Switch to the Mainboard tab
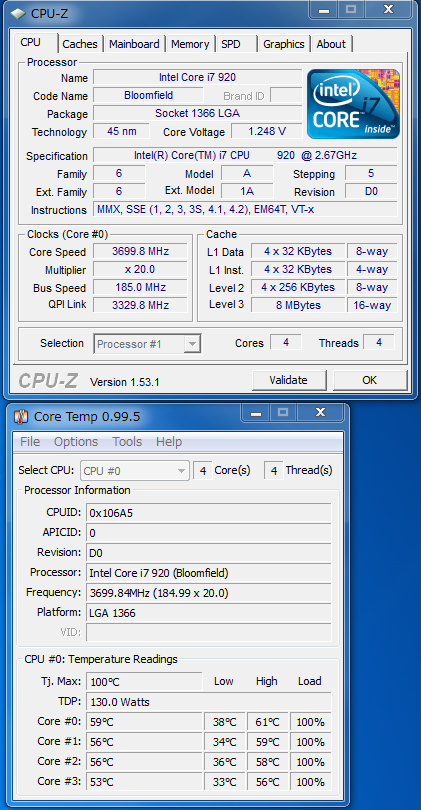Screen dimensions: 421x810 [134, 44]
